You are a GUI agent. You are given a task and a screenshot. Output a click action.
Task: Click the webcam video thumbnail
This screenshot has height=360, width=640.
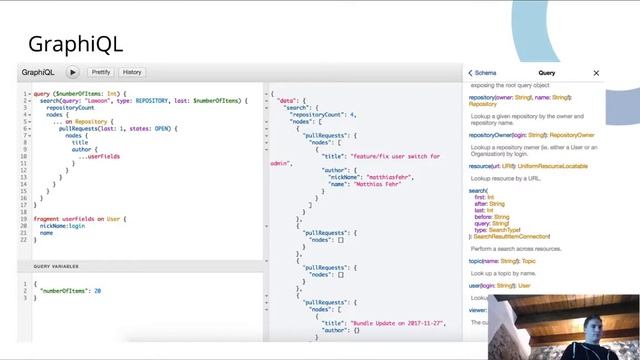(x=564, y=327)
